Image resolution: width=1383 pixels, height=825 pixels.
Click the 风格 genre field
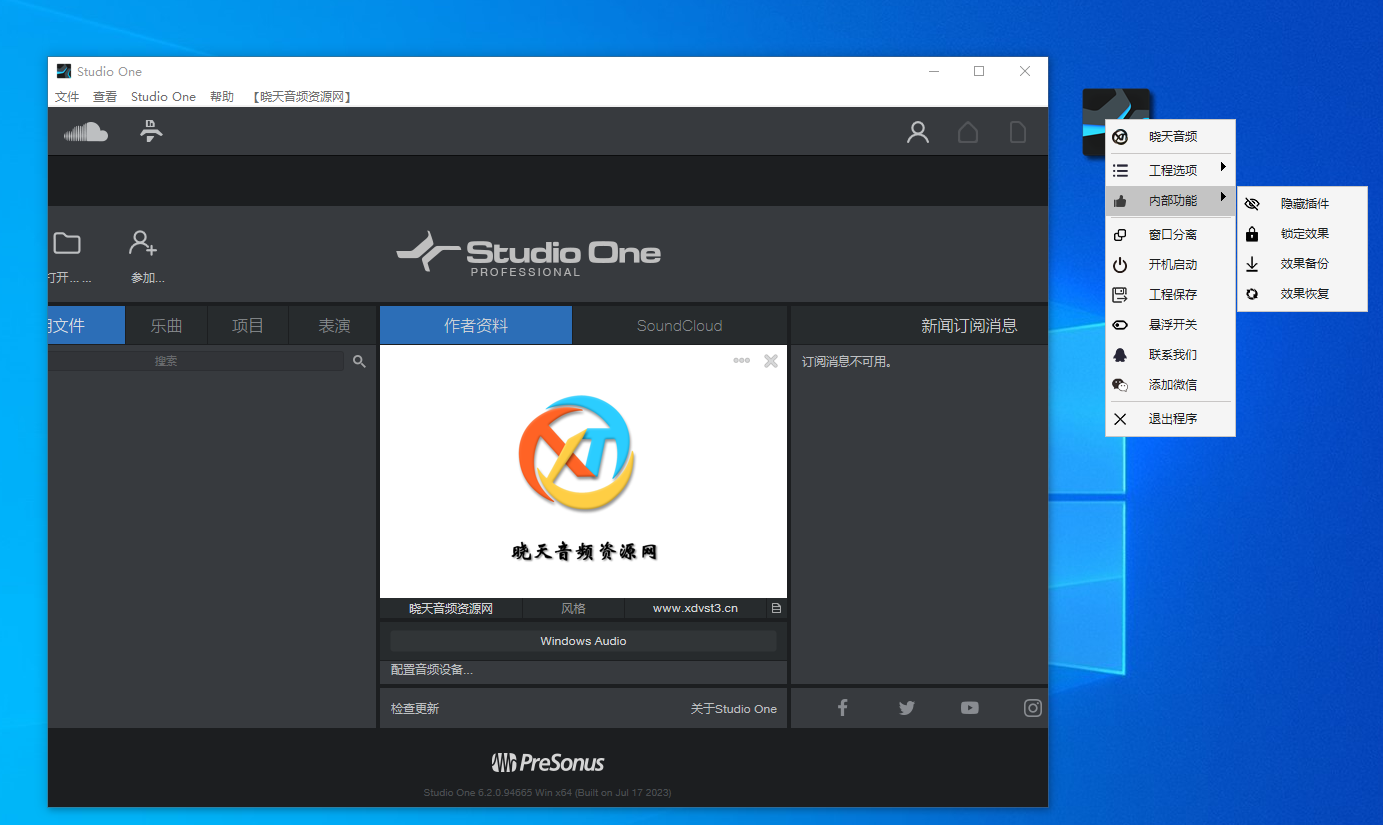(x=573, y=608)
